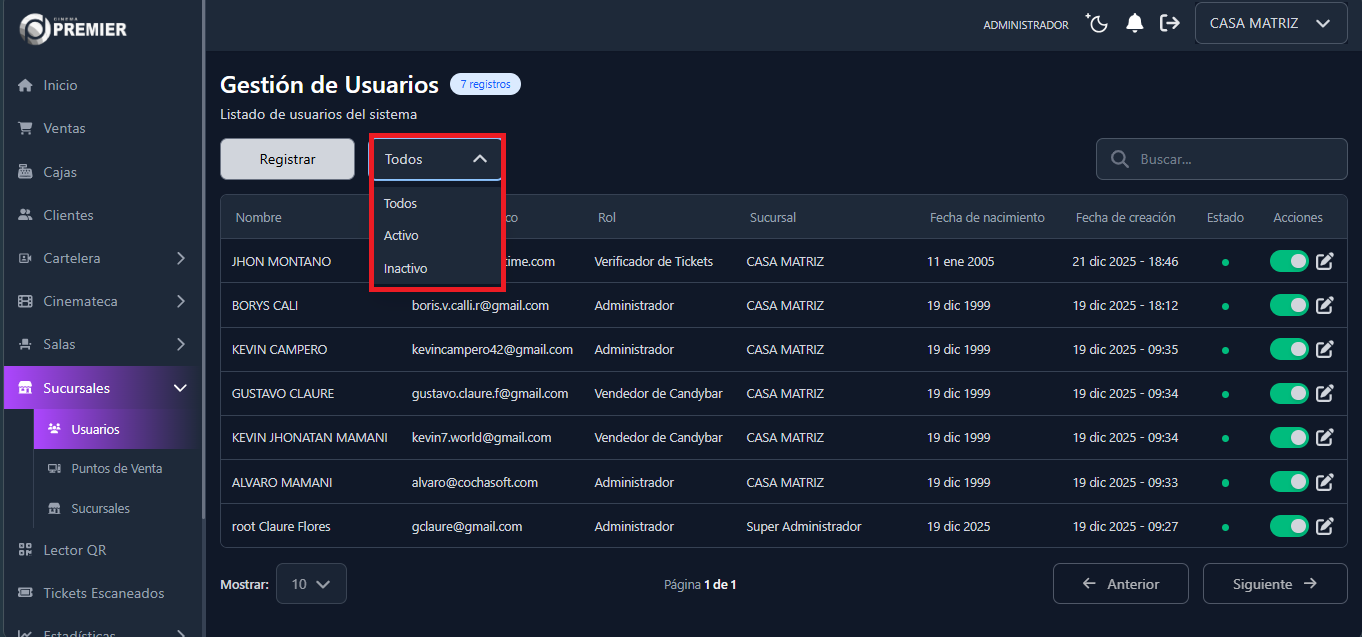Open CASA MATRIZ branch selector dropdown
The height and width of the screenshot is (637, 1362).
coord(1270,23)
